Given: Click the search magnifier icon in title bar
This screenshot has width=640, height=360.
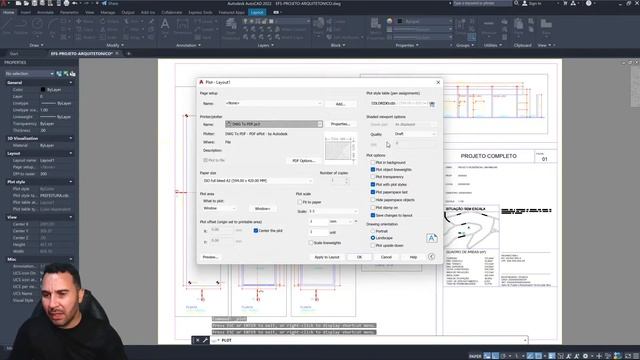Looking at the screenshot, I should tap(516, 3).
